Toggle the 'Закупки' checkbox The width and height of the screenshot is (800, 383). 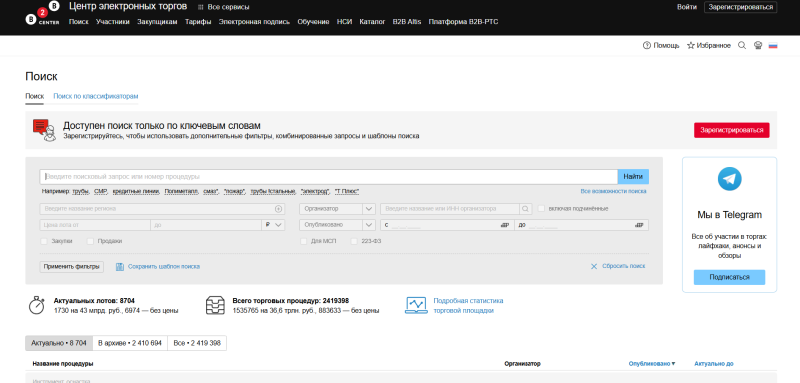[44, 241]
